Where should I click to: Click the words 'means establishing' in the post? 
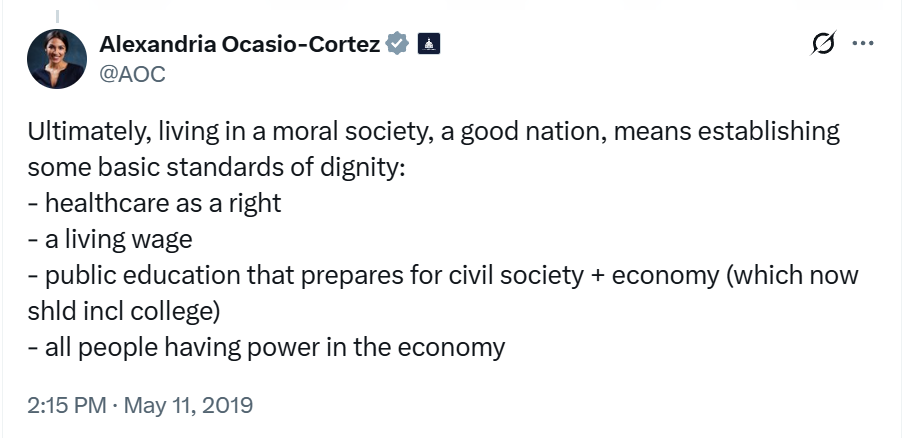(x=726, y=132)
